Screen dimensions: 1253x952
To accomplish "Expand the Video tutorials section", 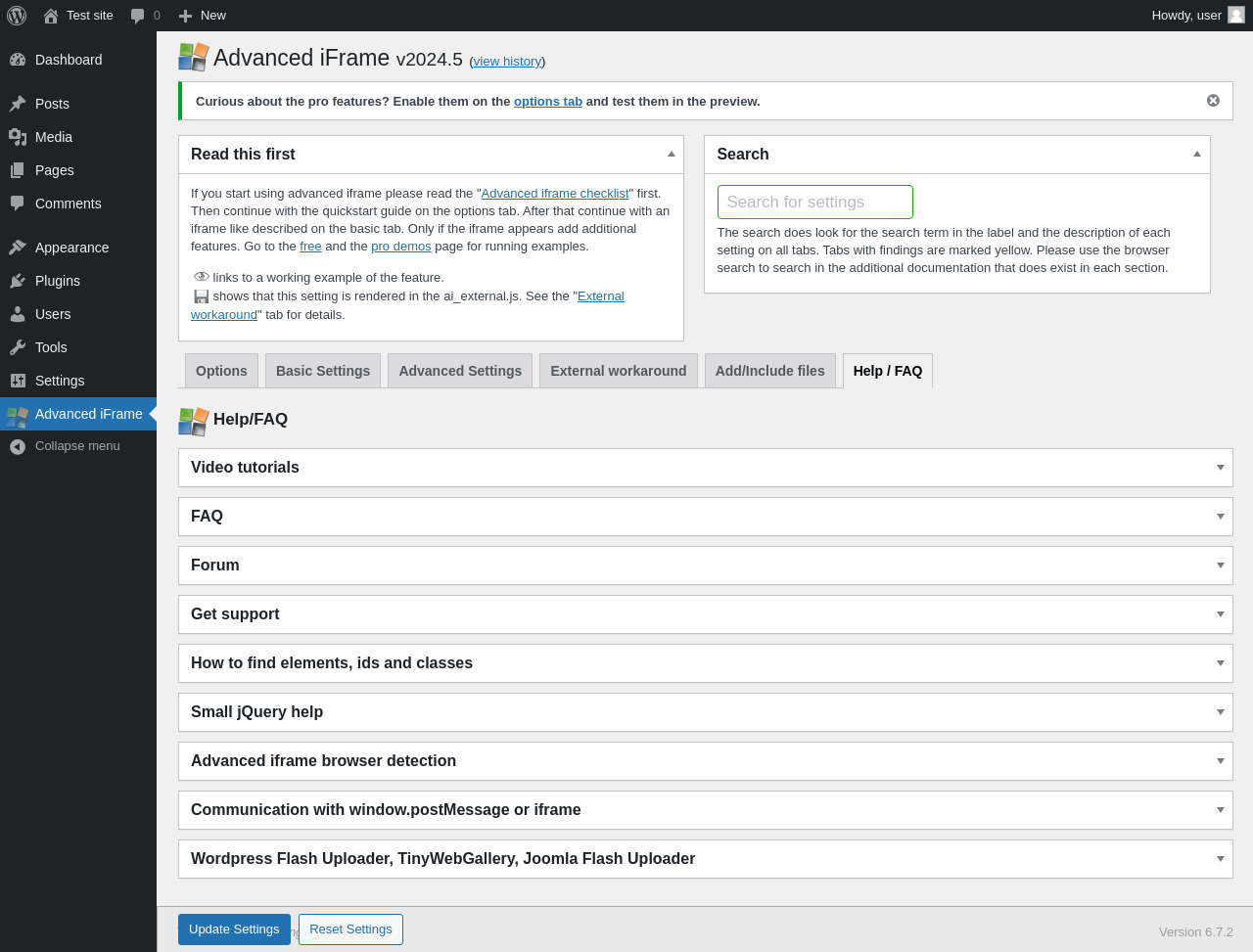I will point(1221,468).
